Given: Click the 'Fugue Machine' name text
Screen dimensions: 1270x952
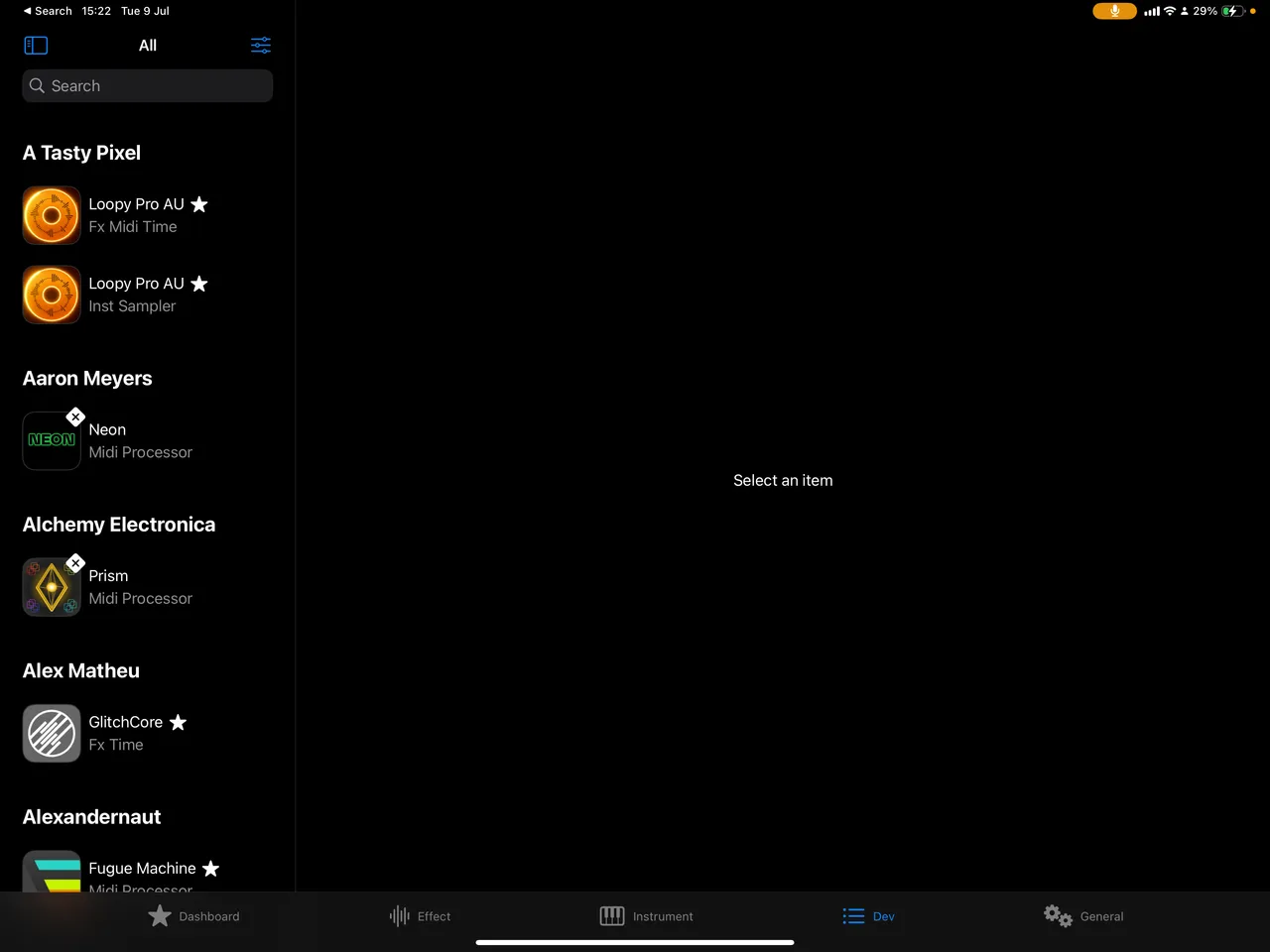Looking at the screenshot, I should (x=142, y=869).
